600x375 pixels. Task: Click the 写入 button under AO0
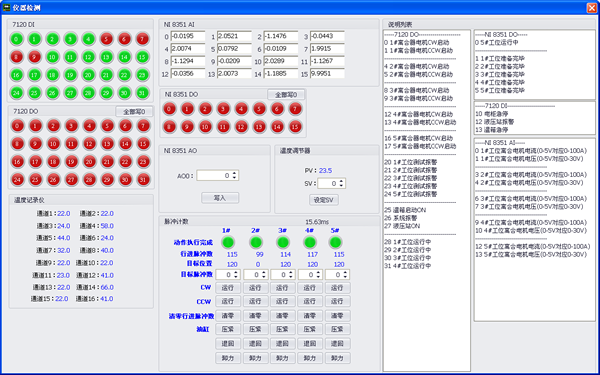point(220,198)
